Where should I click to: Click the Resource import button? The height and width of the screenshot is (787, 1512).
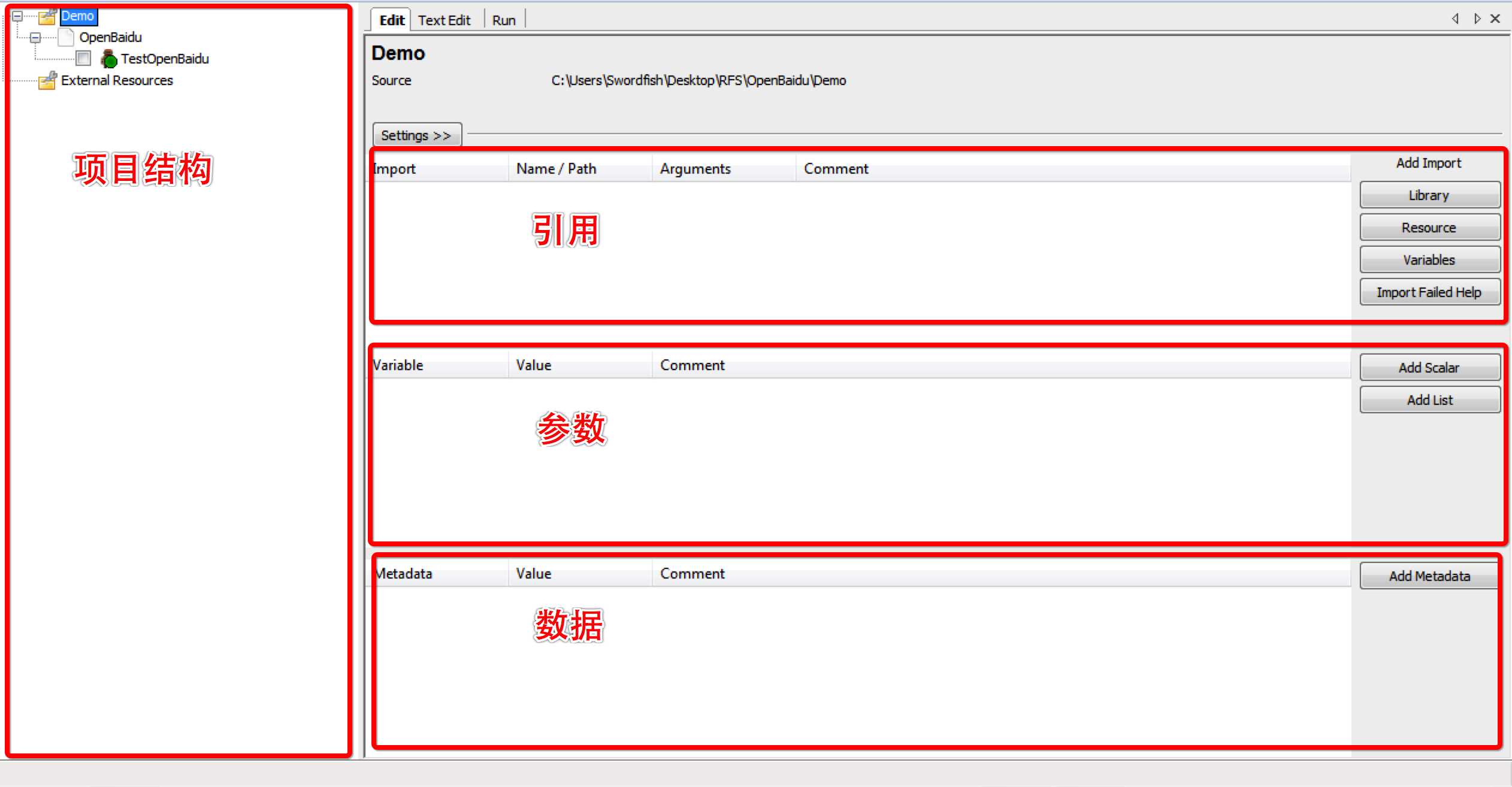point(1430,228)
